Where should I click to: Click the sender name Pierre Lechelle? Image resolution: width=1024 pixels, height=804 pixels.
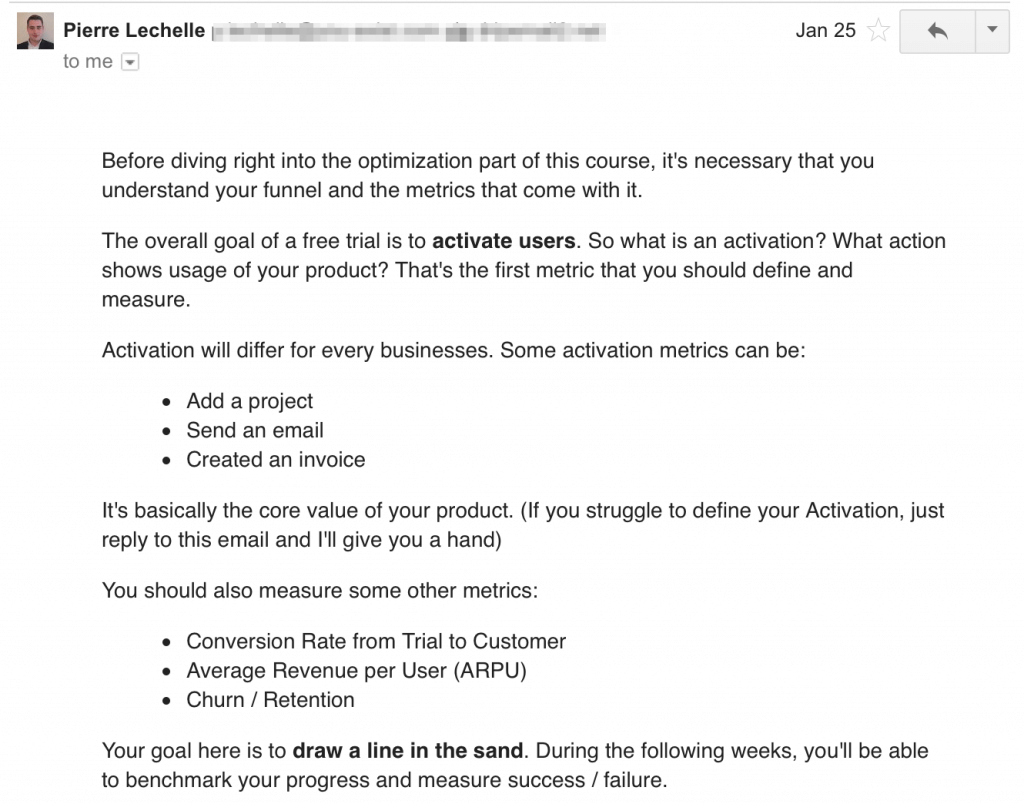[134, 30]
